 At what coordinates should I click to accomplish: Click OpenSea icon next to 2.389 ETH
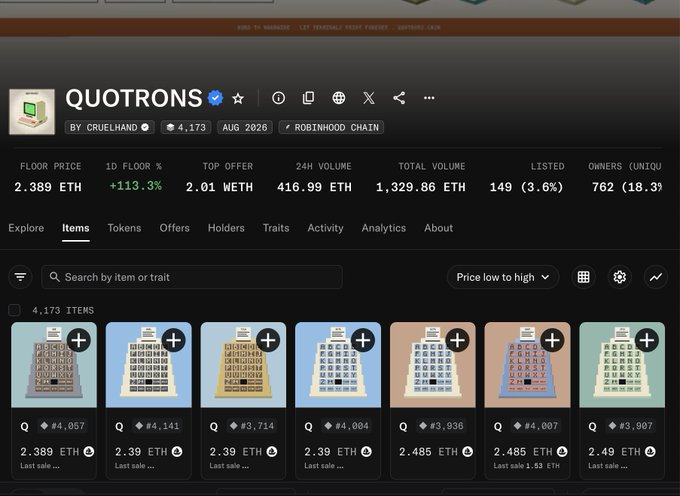pos(89,452)
